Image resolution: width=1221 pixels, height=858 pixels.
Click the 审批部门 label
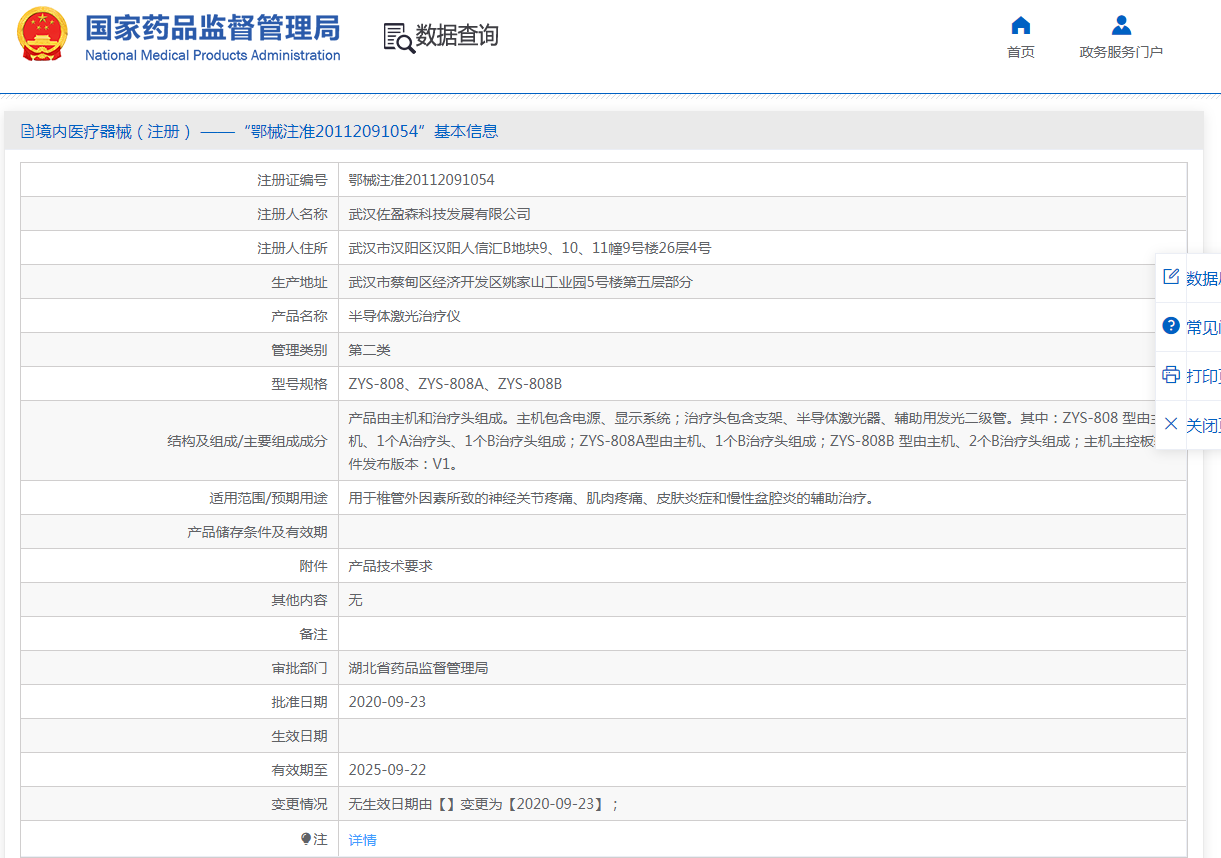(x=299, y=668)
